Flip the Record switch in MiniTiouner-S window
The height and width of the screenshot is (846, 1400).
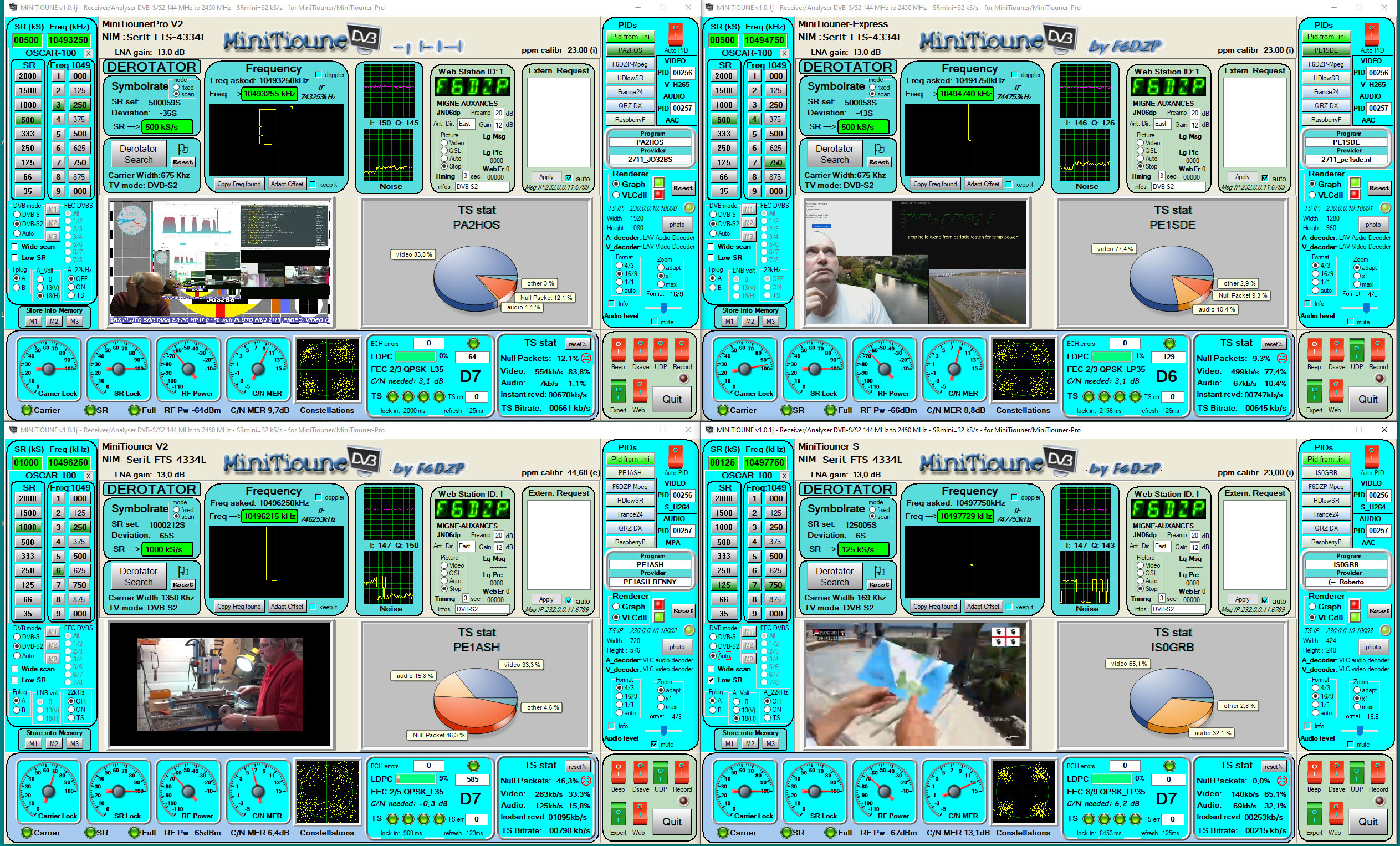pyautogui.click(x=1378, y=772)
